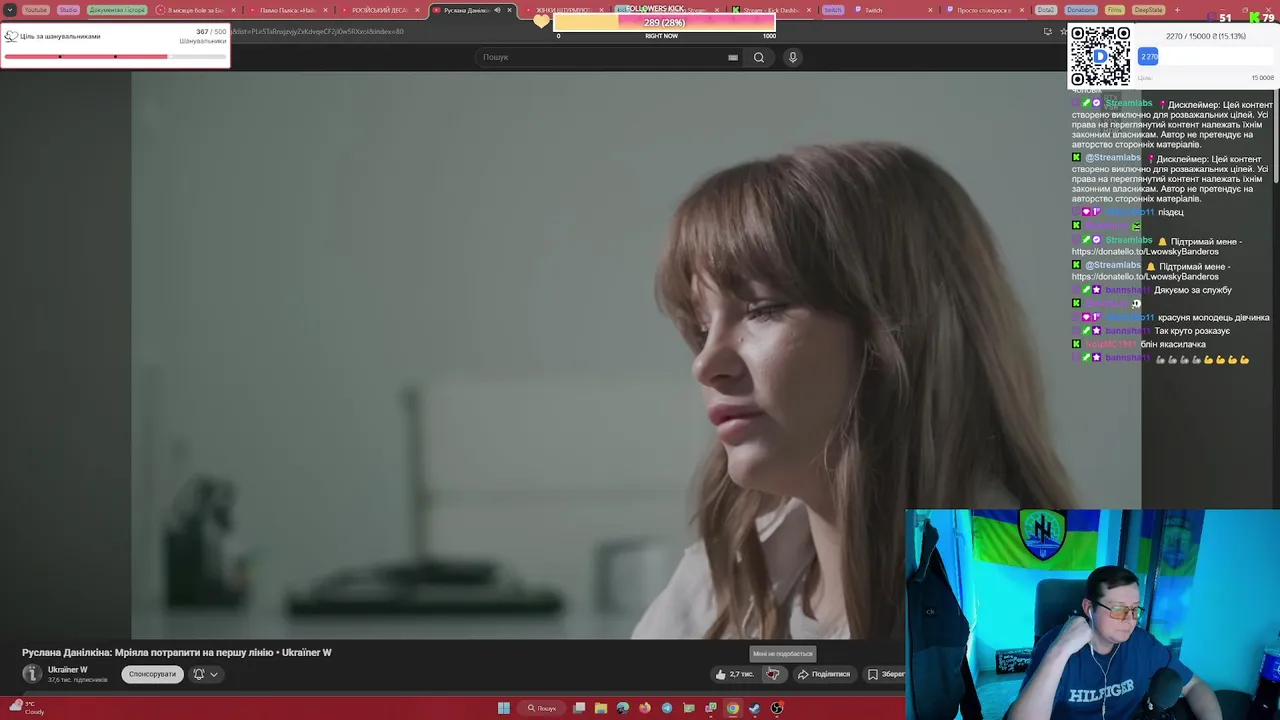Screen dimensions: 1280x720
Task: Close the Руслана Данілкіна browser tab
Action: coord(510,10)
